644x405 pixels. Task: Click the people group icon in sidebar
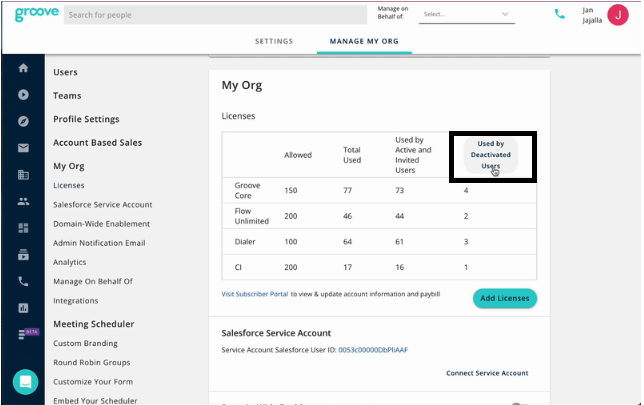(23, 201)
